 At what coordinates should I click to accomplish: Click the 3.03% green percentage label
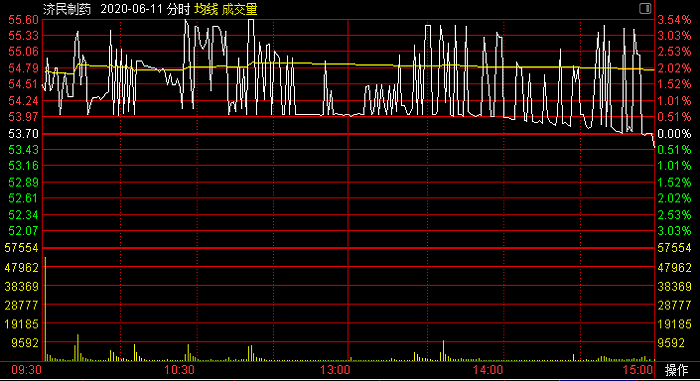click(674, 231)
